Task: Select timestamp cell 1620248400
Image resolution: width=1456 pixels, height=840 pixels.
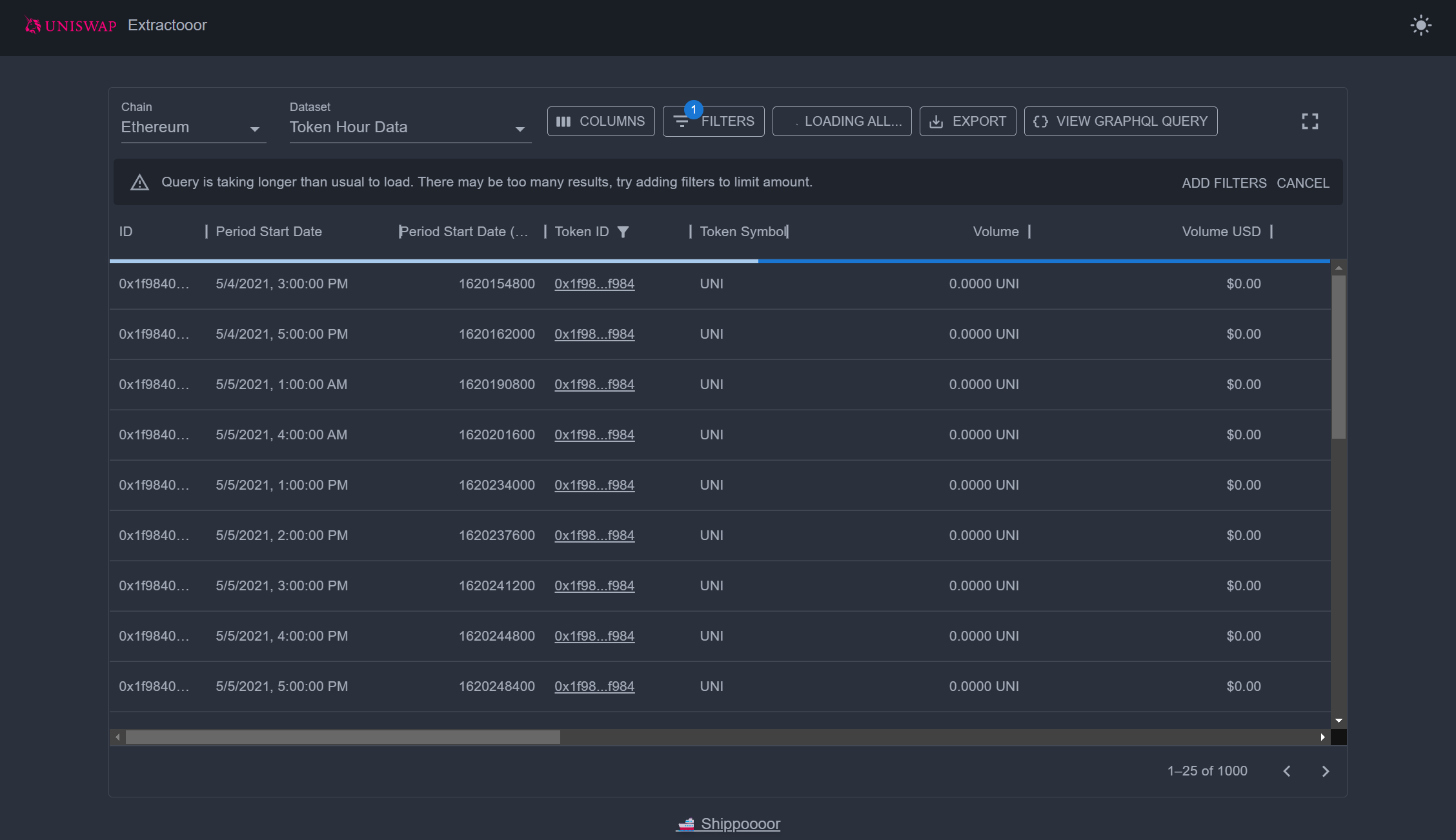Action: click(x=497, y=686)
